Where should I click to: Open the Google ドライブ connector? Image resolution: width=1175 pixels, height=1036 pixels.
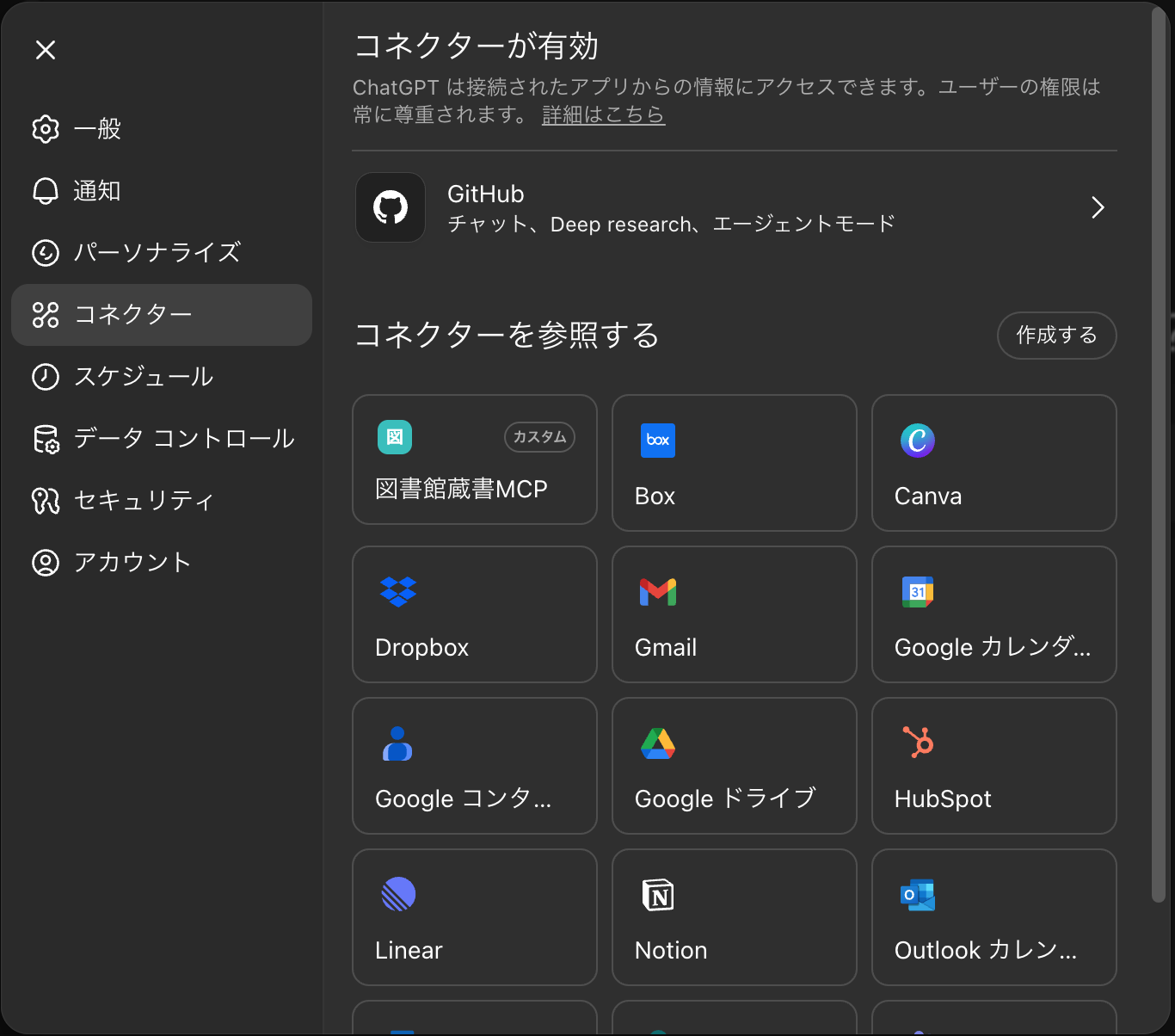734,765
